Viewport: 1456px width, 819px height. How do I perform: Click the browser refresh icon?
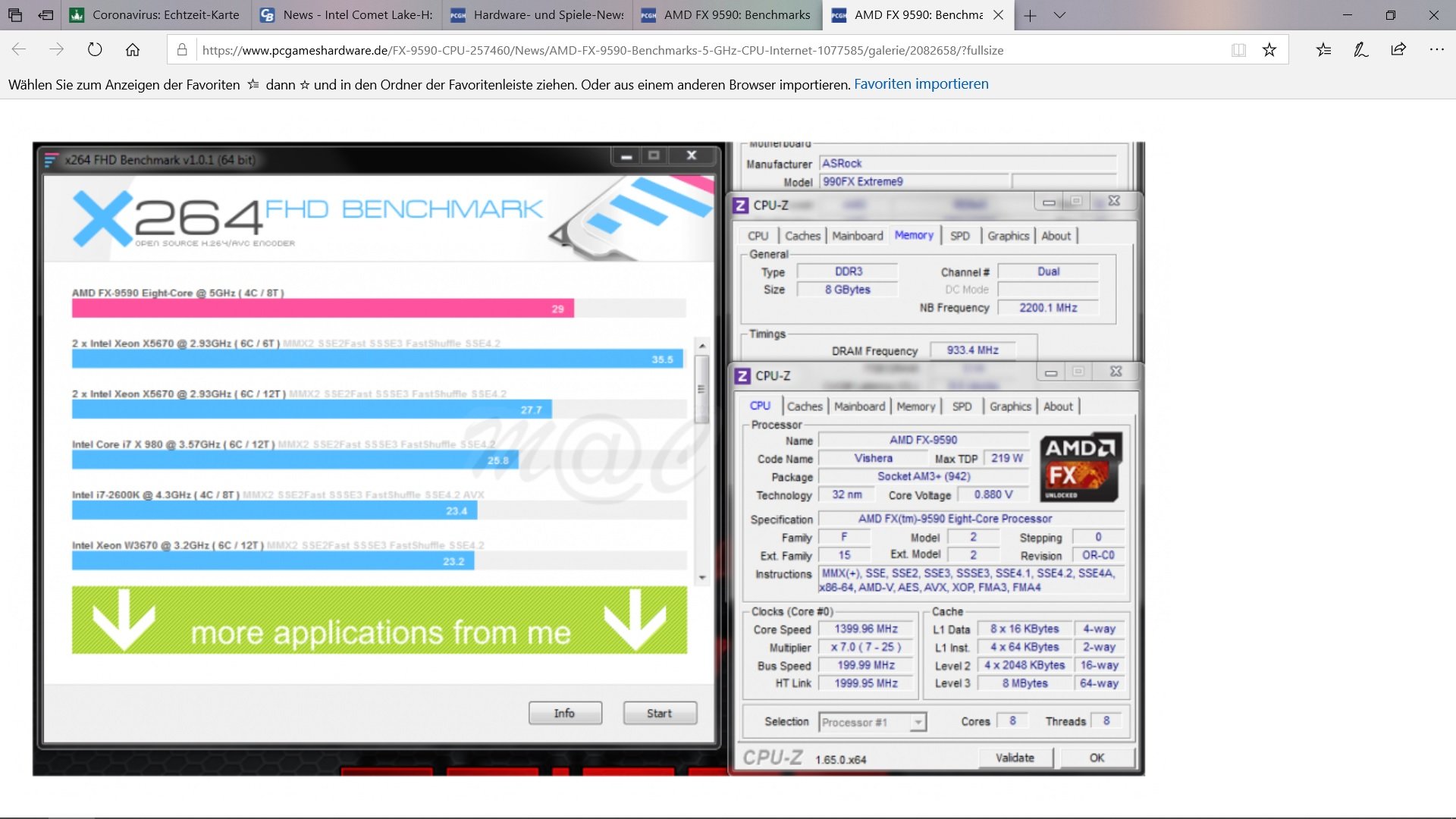click(x=95, y=50)
